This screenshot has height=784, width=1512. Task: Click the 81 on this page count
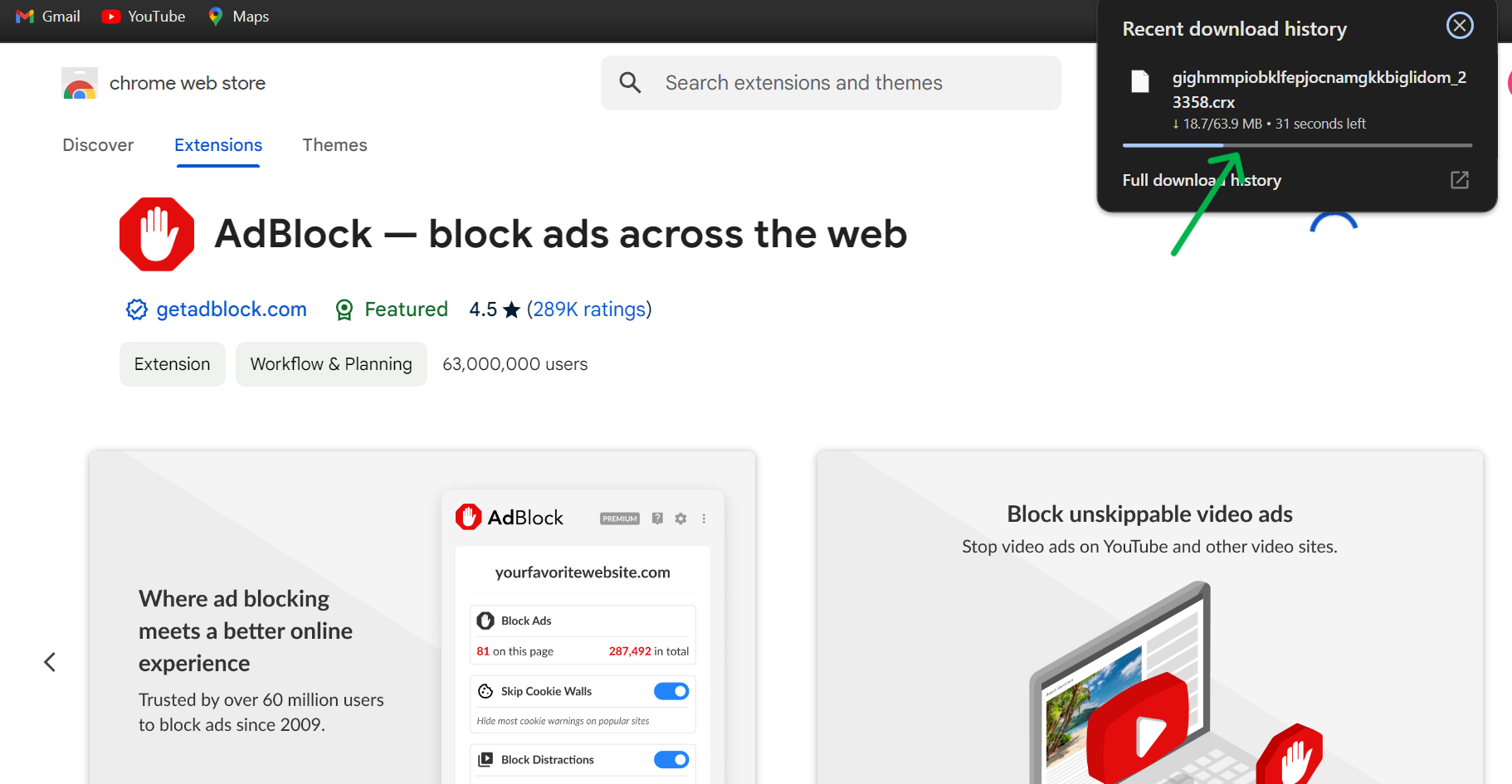point(515,651)
